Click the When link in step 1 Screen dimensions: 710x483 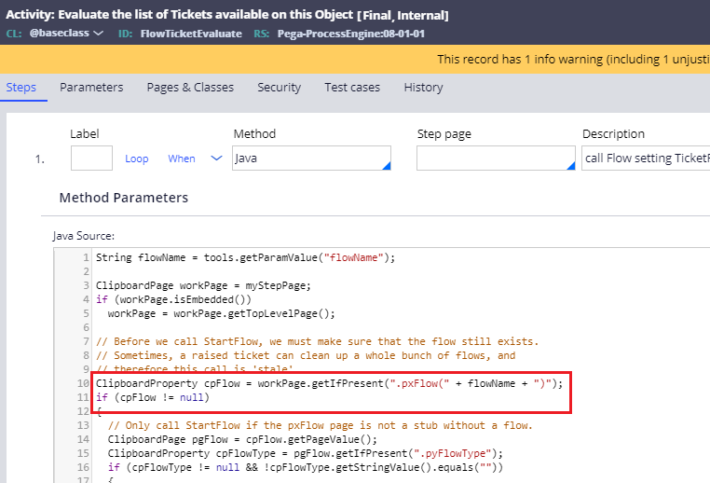[181, 159]
